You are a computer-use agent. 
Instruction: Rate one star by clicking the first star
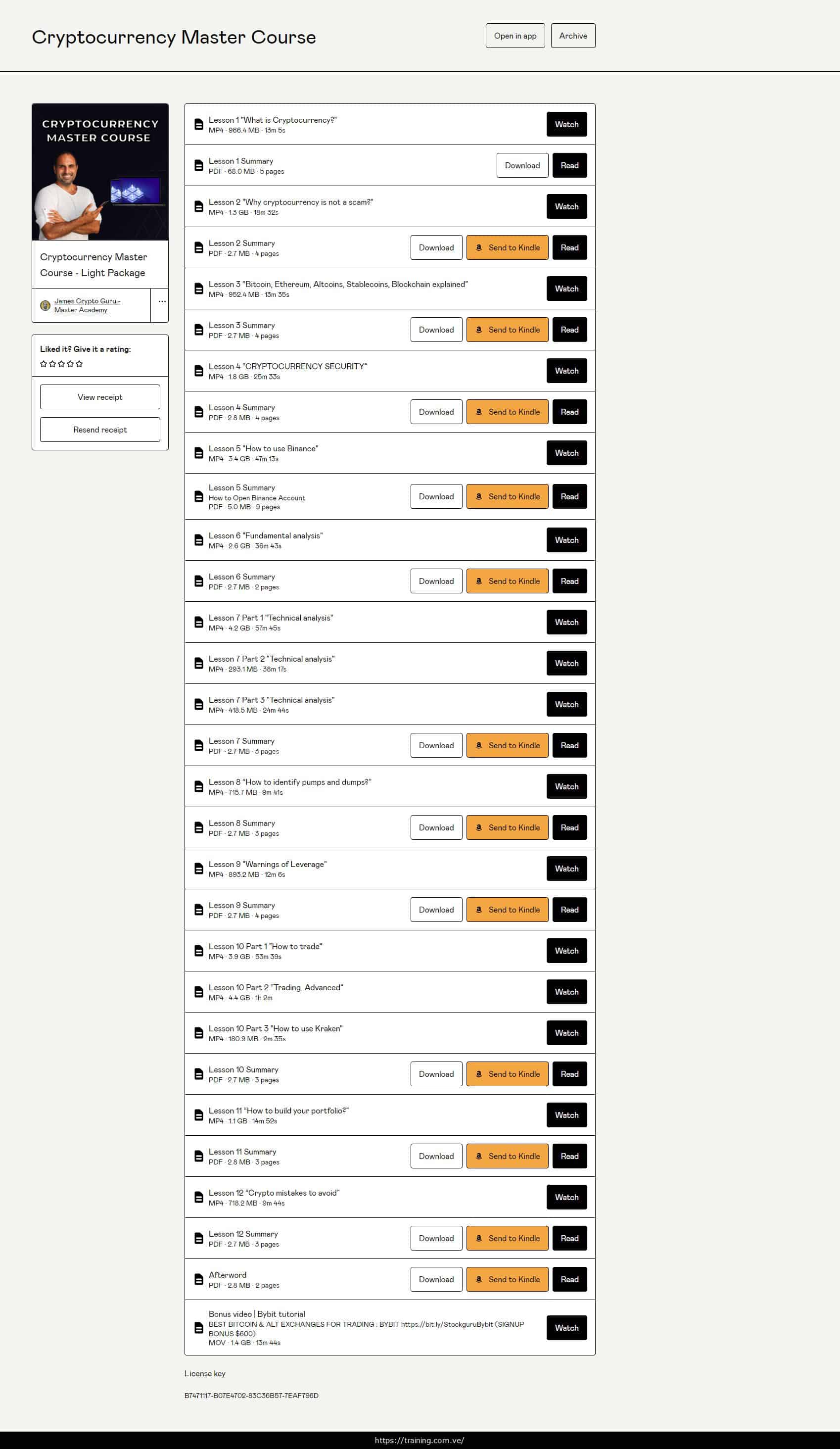44,364
